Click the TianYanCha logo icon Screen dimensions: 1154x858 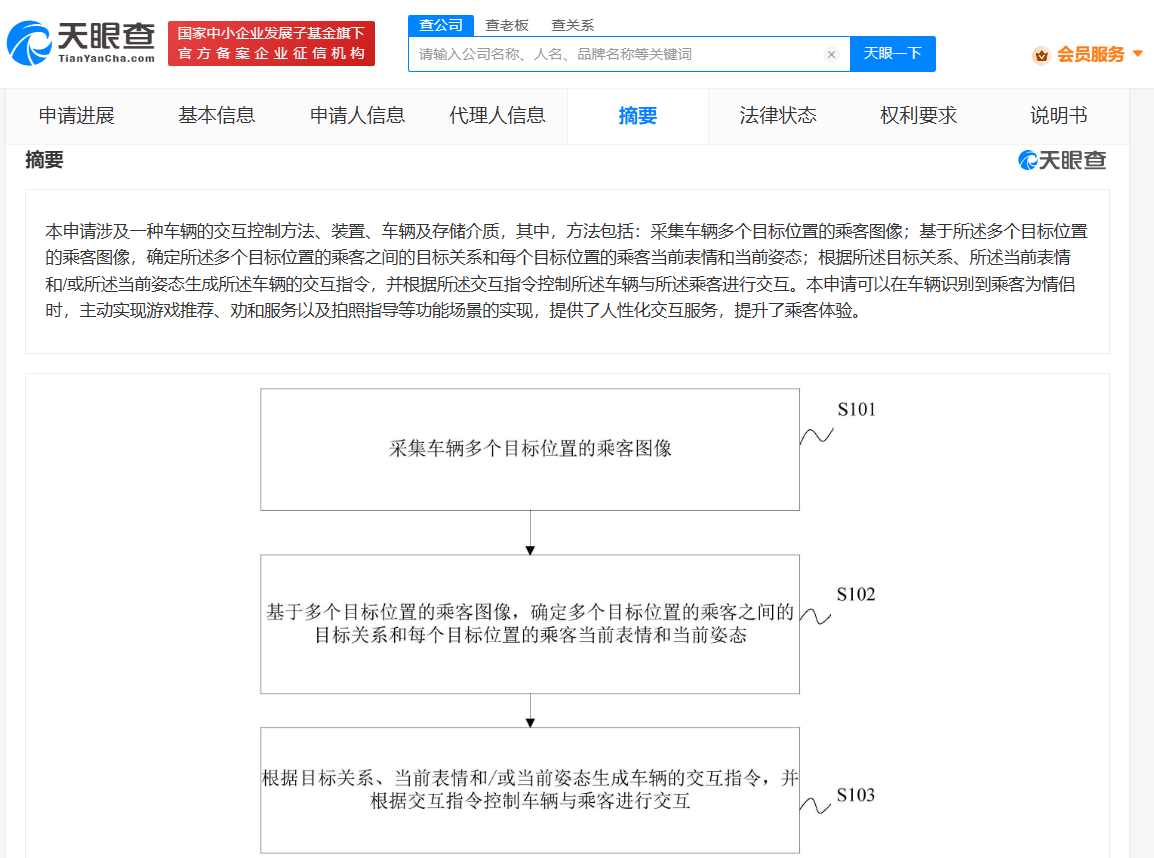[29, 43]
